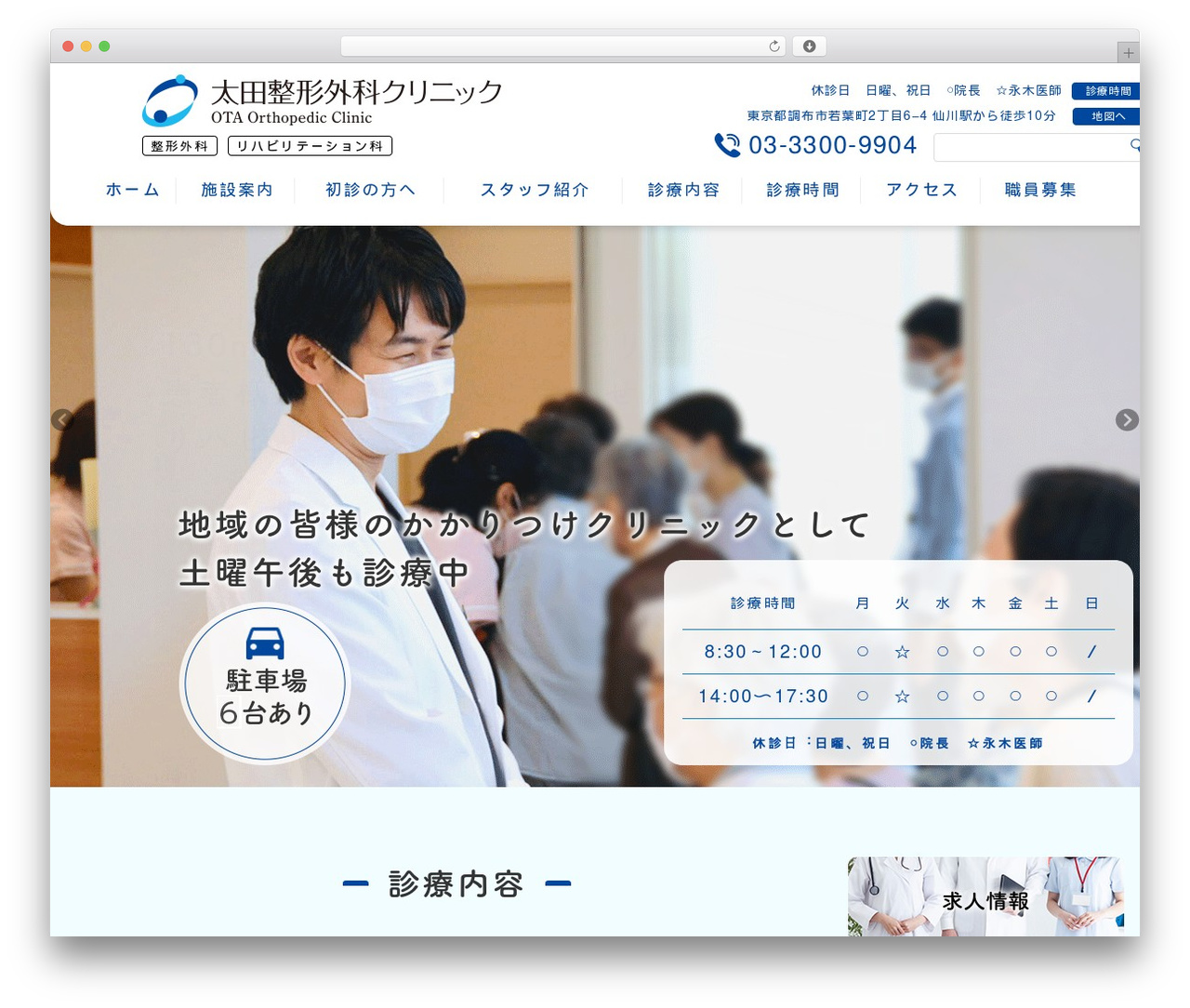Click 14:00～17:30 row in schedule
Image resolution: width=1190 pixels, height=1008 pixels.
898,696
